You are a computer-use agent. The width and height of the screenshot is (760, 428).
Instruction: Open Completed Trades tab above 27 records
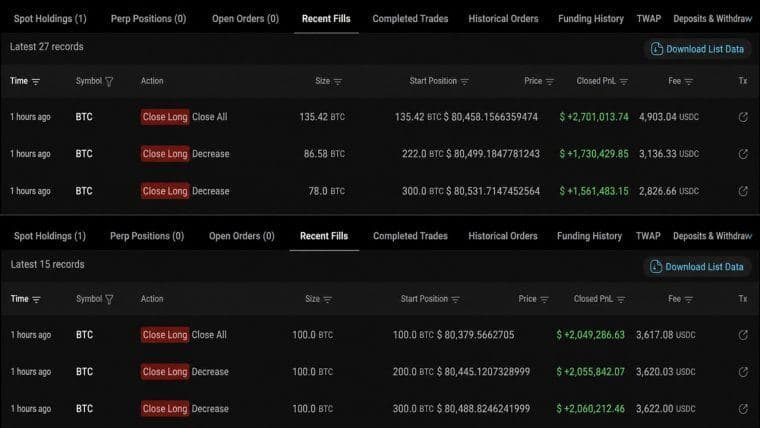pyautogui.click(x=410, y=18)
